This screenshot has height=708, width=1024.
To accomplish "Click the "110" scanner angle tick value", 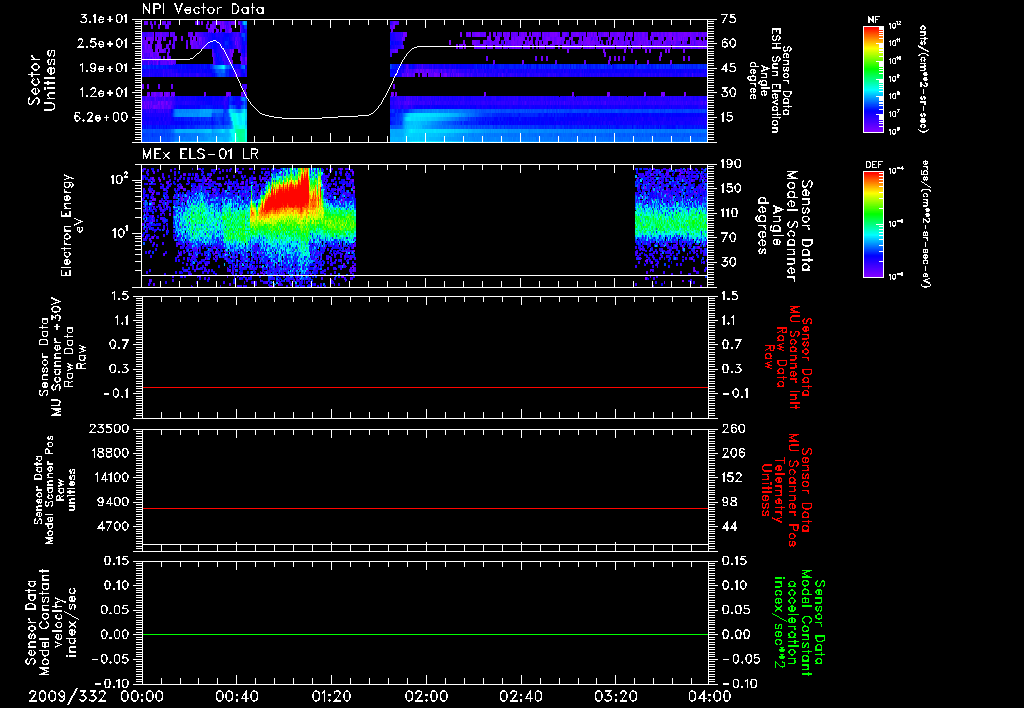I will click(x=731, y=213).
